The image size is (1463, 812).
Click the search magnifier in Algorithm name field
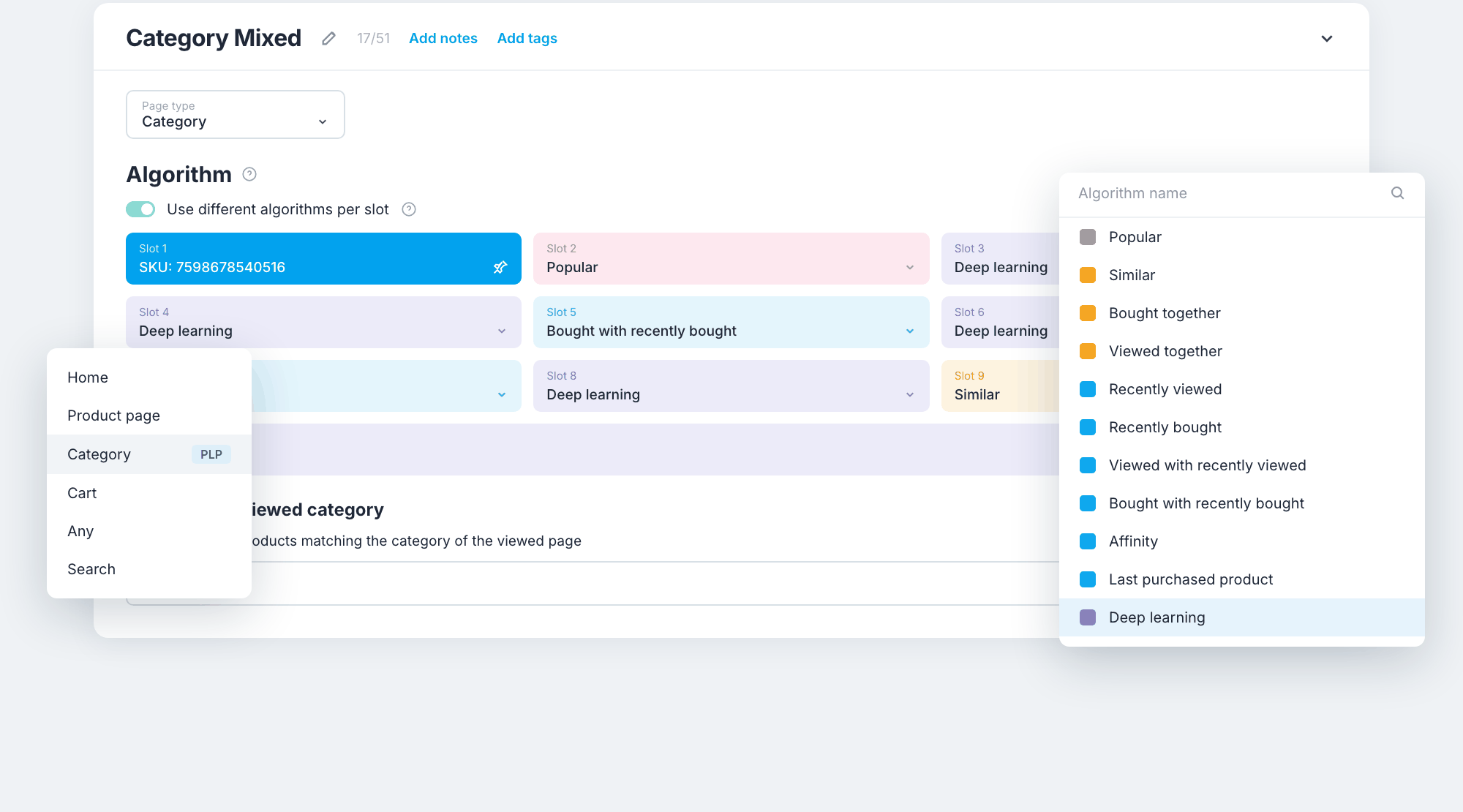(x=1397, y=193)
